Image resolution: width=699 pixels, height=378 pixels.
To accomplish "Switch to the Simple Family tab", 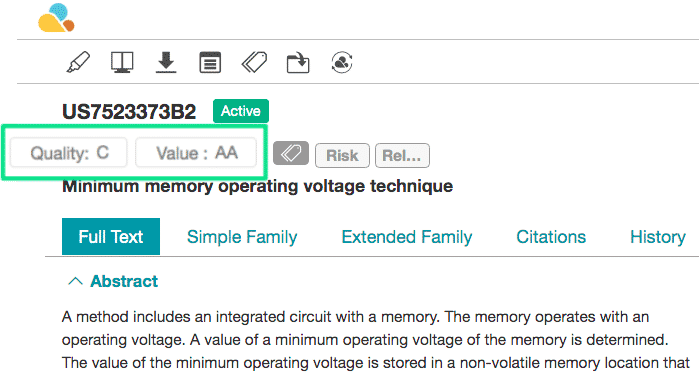I will (242, 237).
